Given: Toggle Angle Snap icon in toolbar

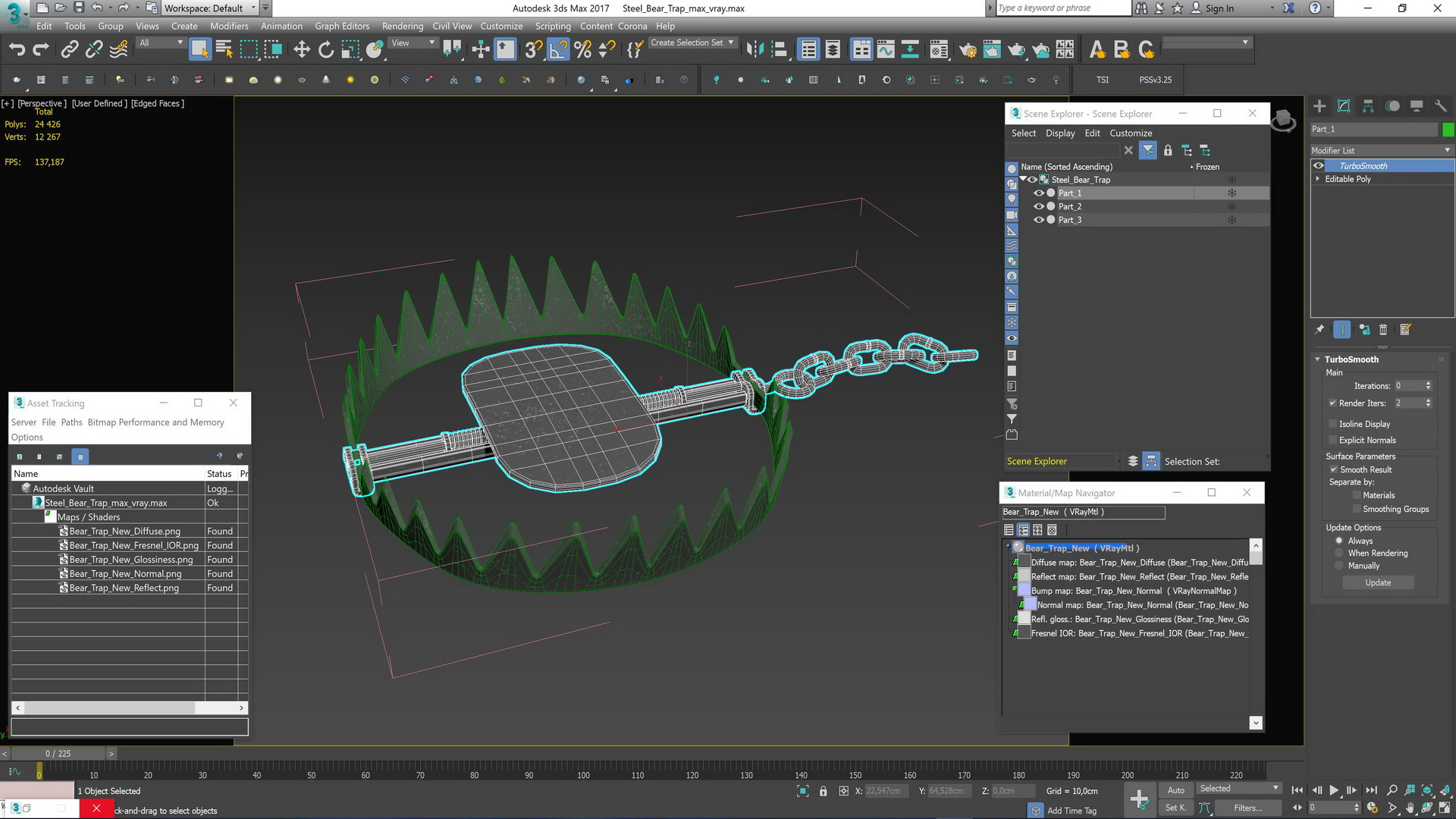Looking at the screenshot, I should (558, 50).
